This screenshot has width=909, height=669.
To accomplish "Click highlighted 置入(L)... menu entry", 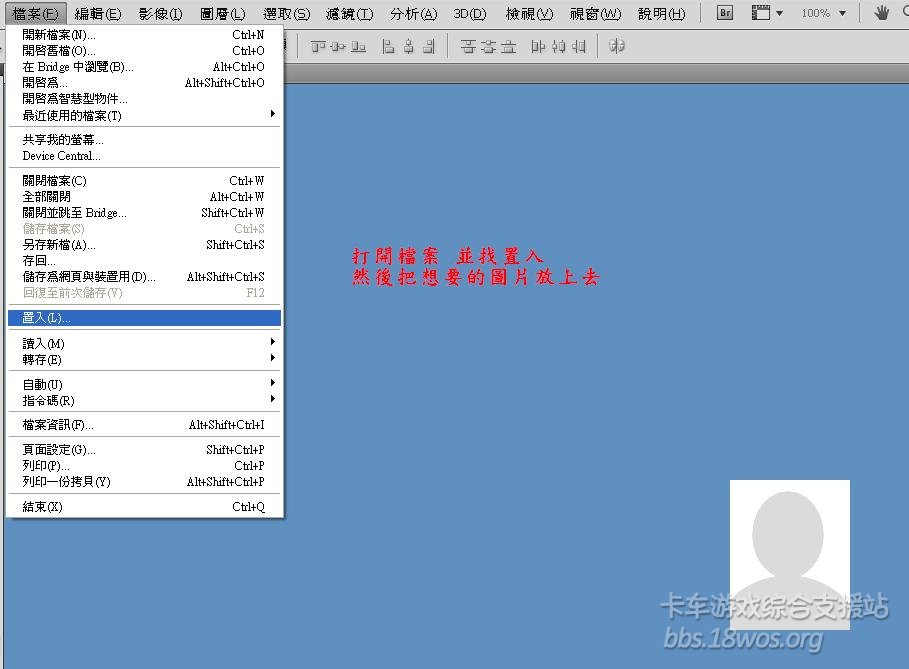I will click(x=144, y=318).
